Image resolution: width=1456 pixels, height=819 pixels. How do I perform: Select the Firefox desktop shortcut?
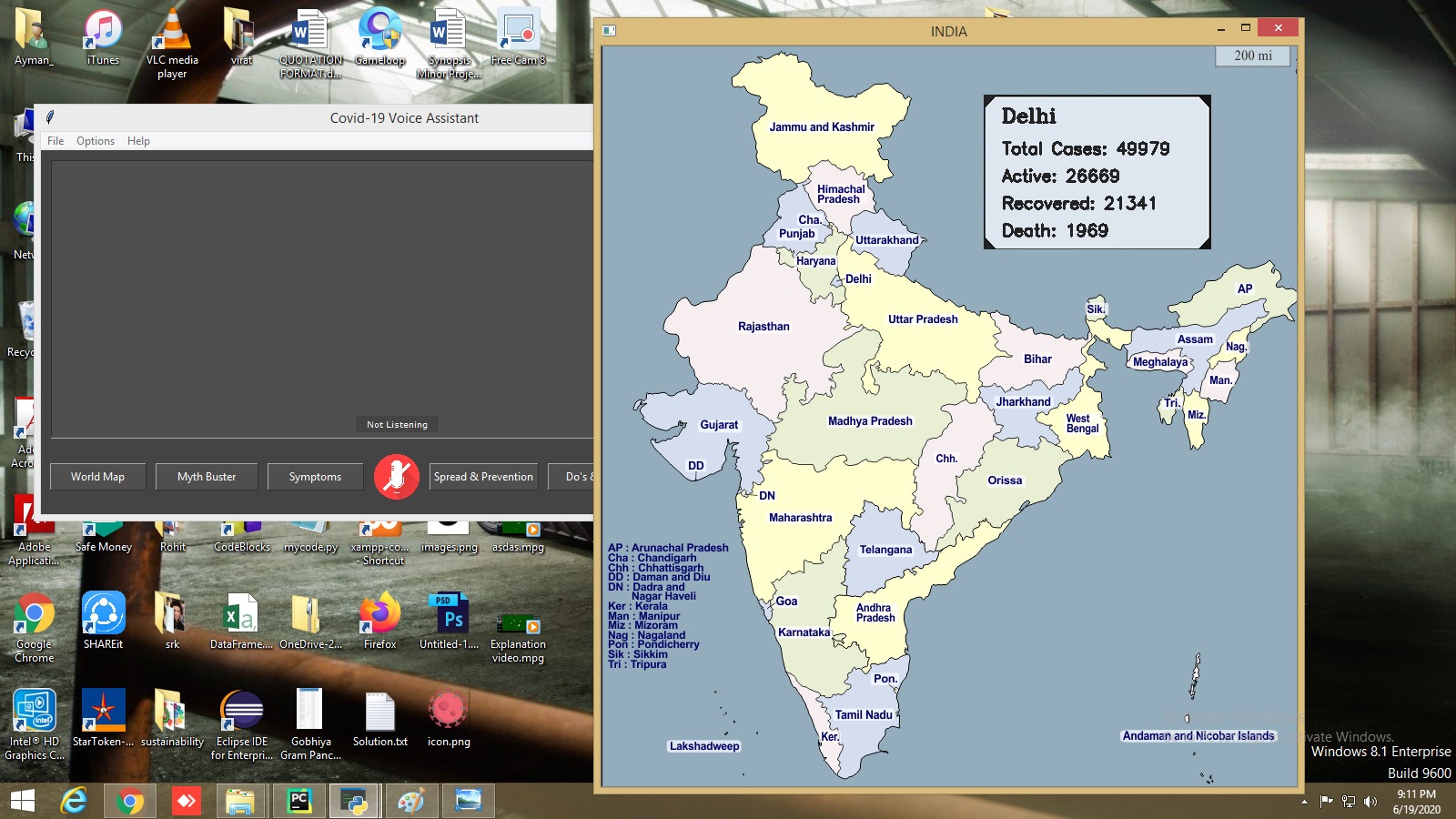pos(380,622)
